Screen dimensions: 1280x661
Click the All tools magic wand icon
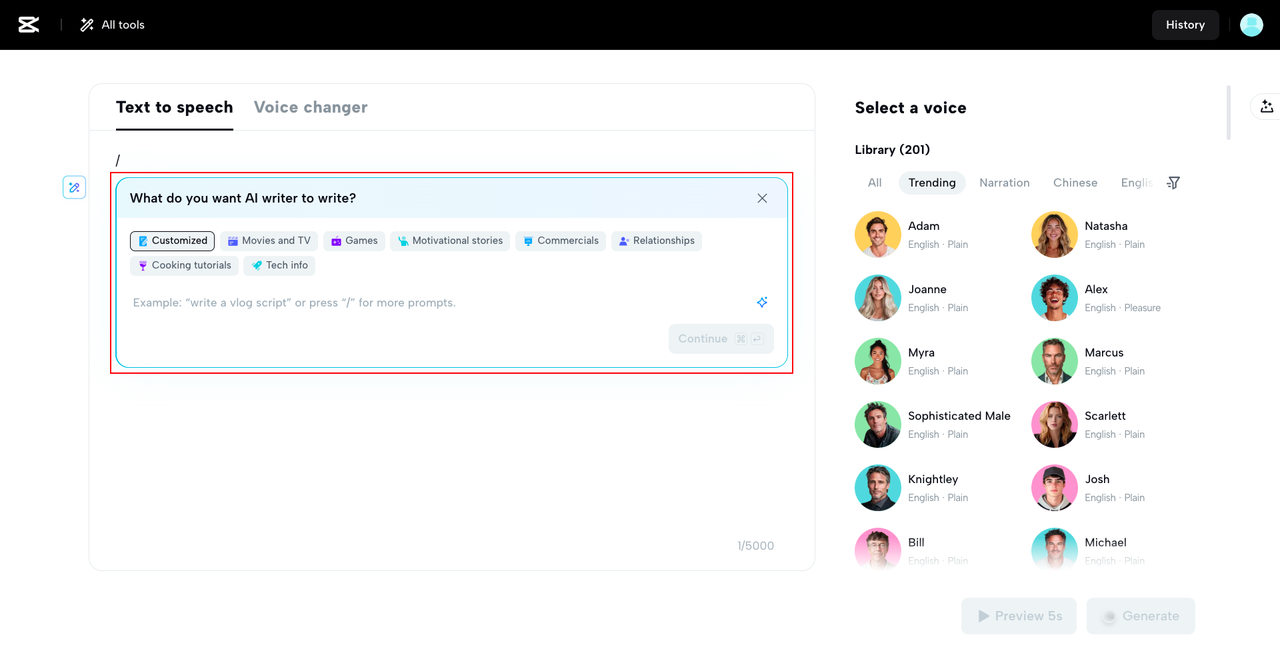pyautogui.click(x=86, y=24)
